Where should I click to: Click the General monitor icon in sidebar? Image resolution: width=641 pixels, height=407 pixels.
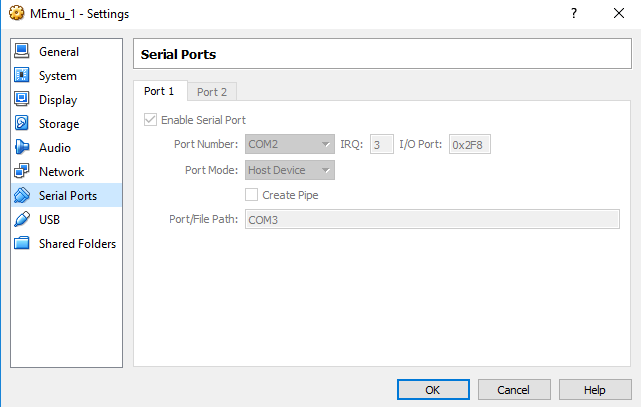[x=22, y=52]
